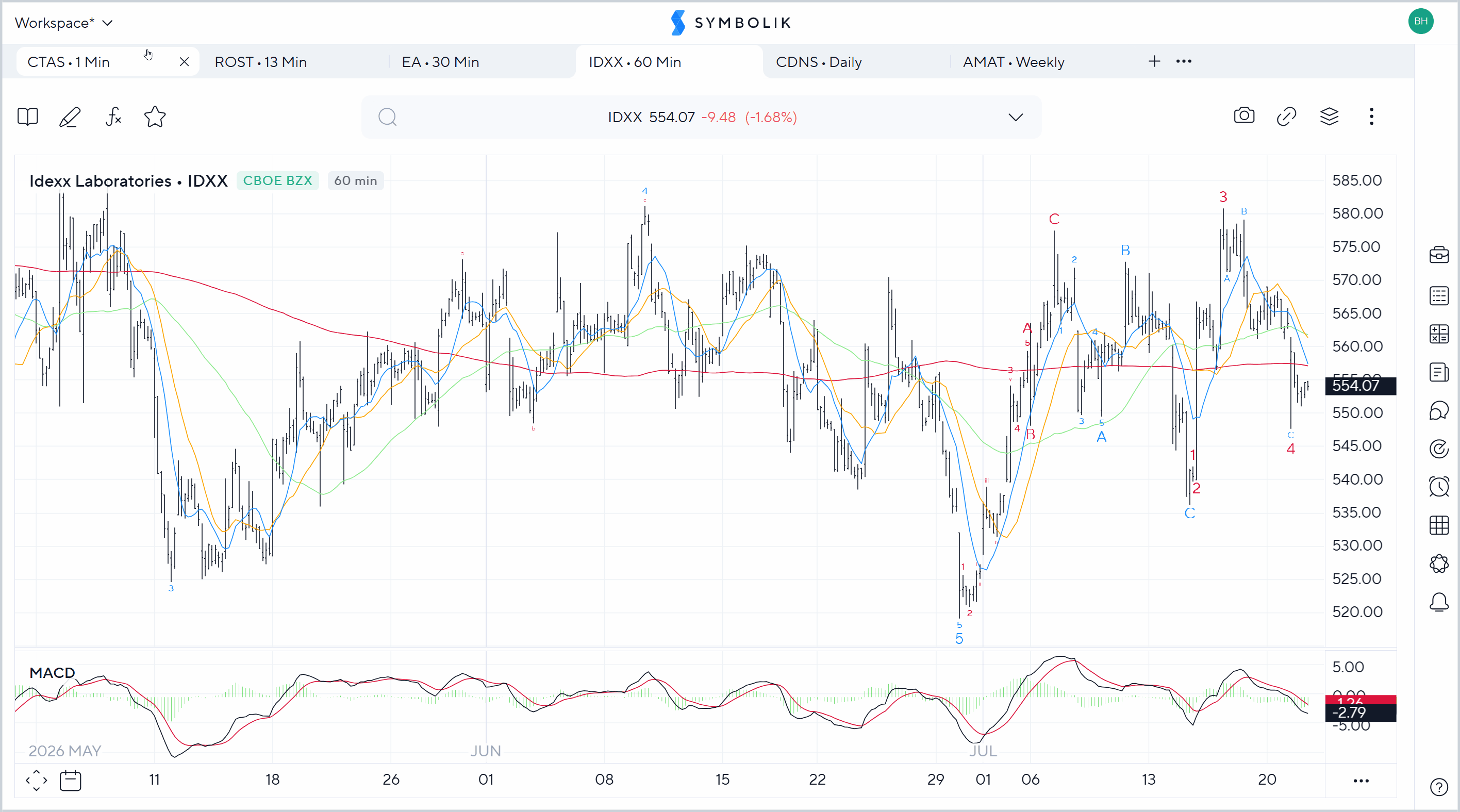This screenshot has height=812, width=1460.
Task: Toggle fullscreen chart expand arrows
Action: (x=36, y=780)
